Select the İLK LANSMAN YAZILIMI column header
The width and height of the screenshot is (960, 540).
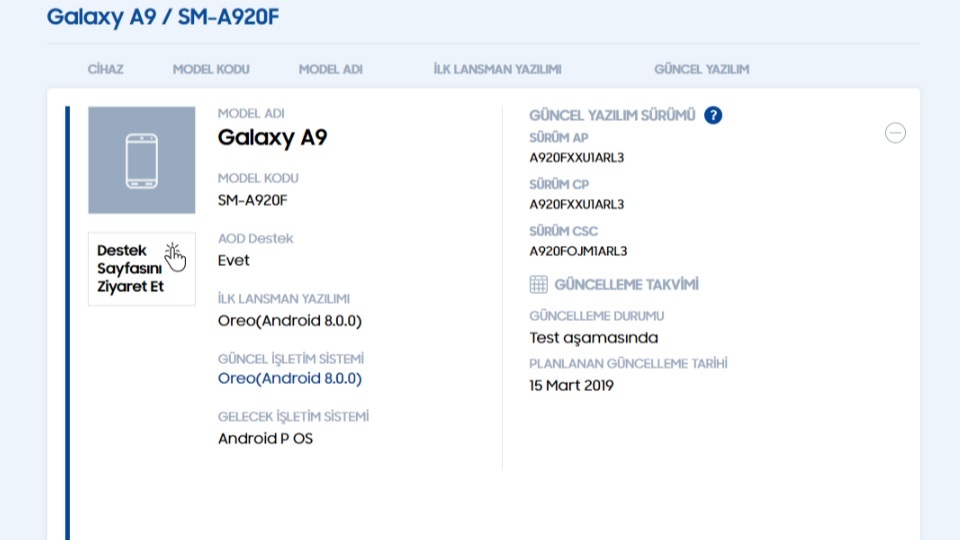(497, 69)
